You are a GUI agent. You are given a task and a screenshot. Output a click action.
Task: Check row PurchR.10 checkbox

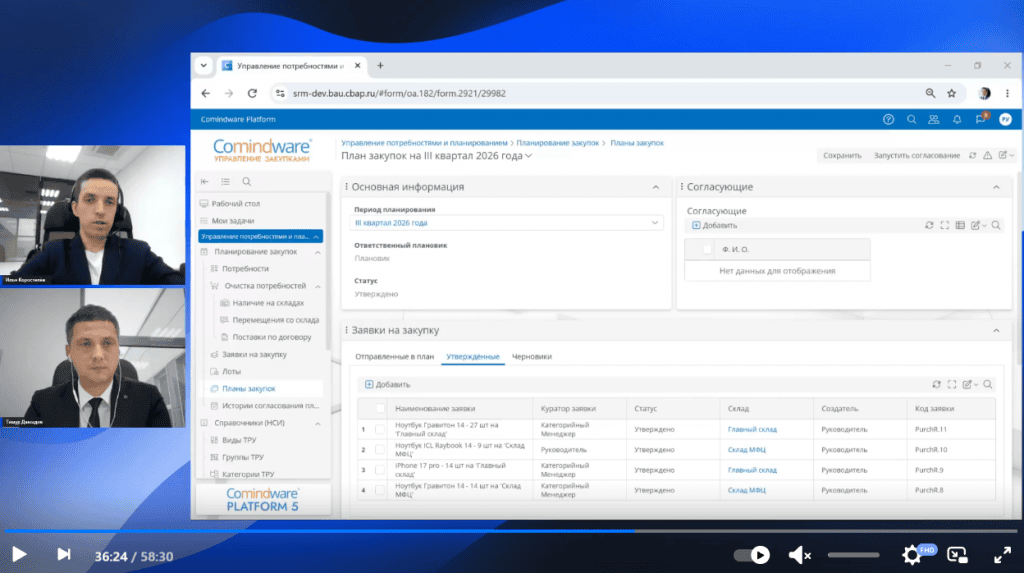point(379,450)
